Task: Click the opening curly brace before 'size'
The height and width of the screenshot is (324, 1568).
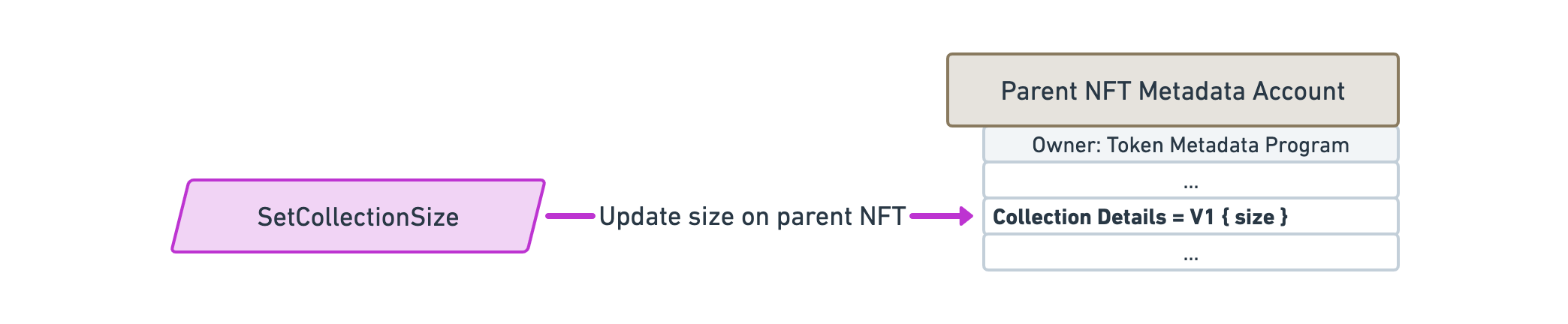Action: [x=1226, y=217]
